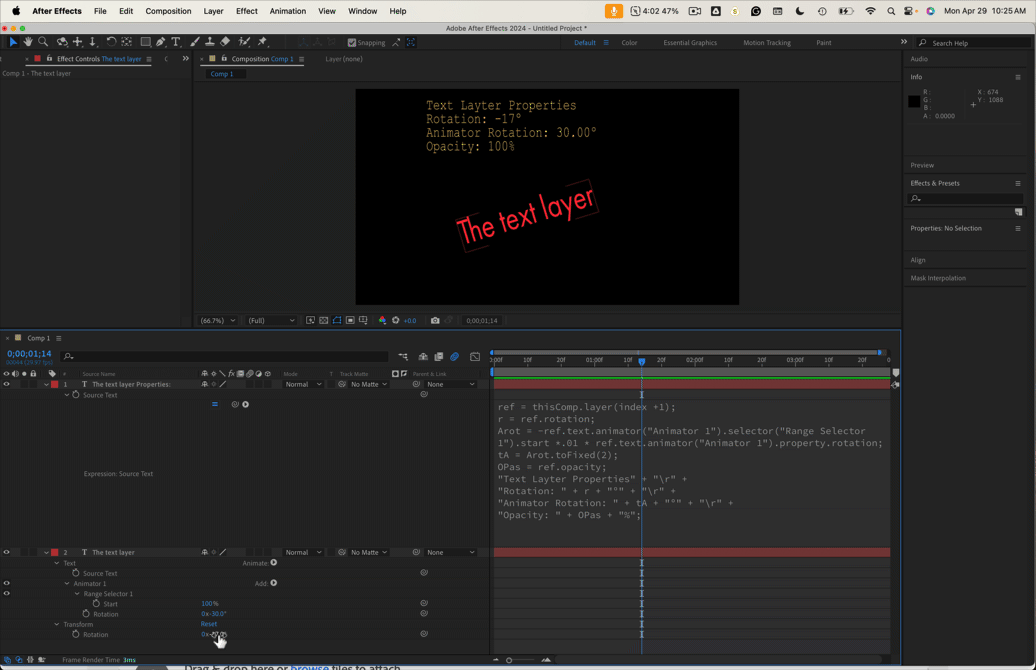Click the Effects & Presets search field
Image resolution: width=1036 pixels, height=670 pixels.
(965, 198)
